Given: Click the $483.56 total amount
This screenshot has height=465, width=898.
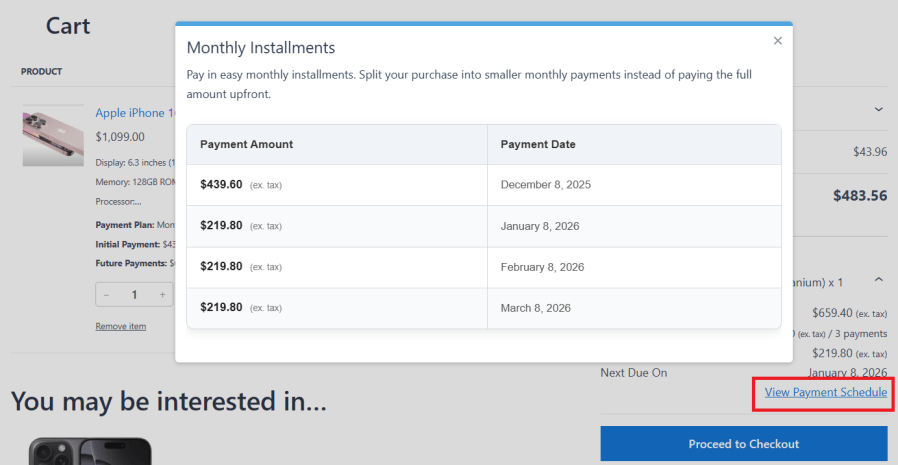Looking at the screenshot, I should (859, 196).
